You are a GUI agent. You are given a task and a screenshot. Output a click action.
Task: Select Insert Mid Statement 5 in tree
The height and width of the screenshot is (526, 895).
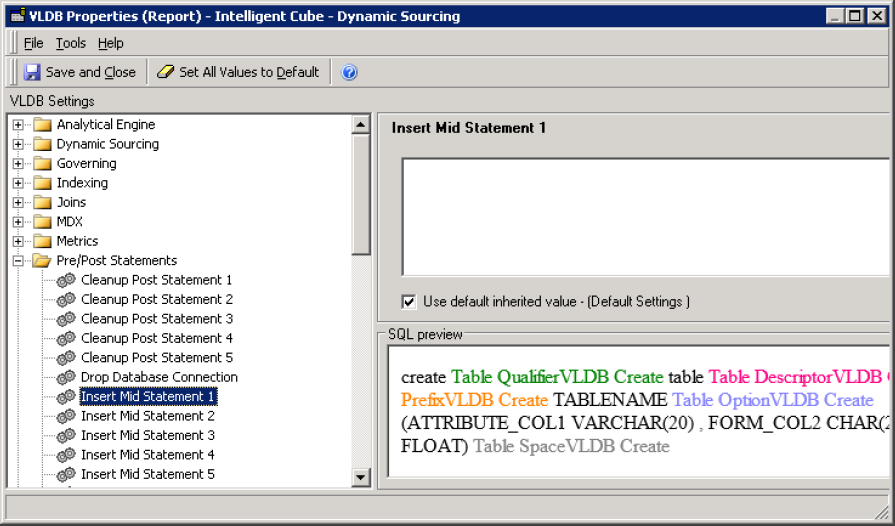pyautogui.click(x=147, y=474)
